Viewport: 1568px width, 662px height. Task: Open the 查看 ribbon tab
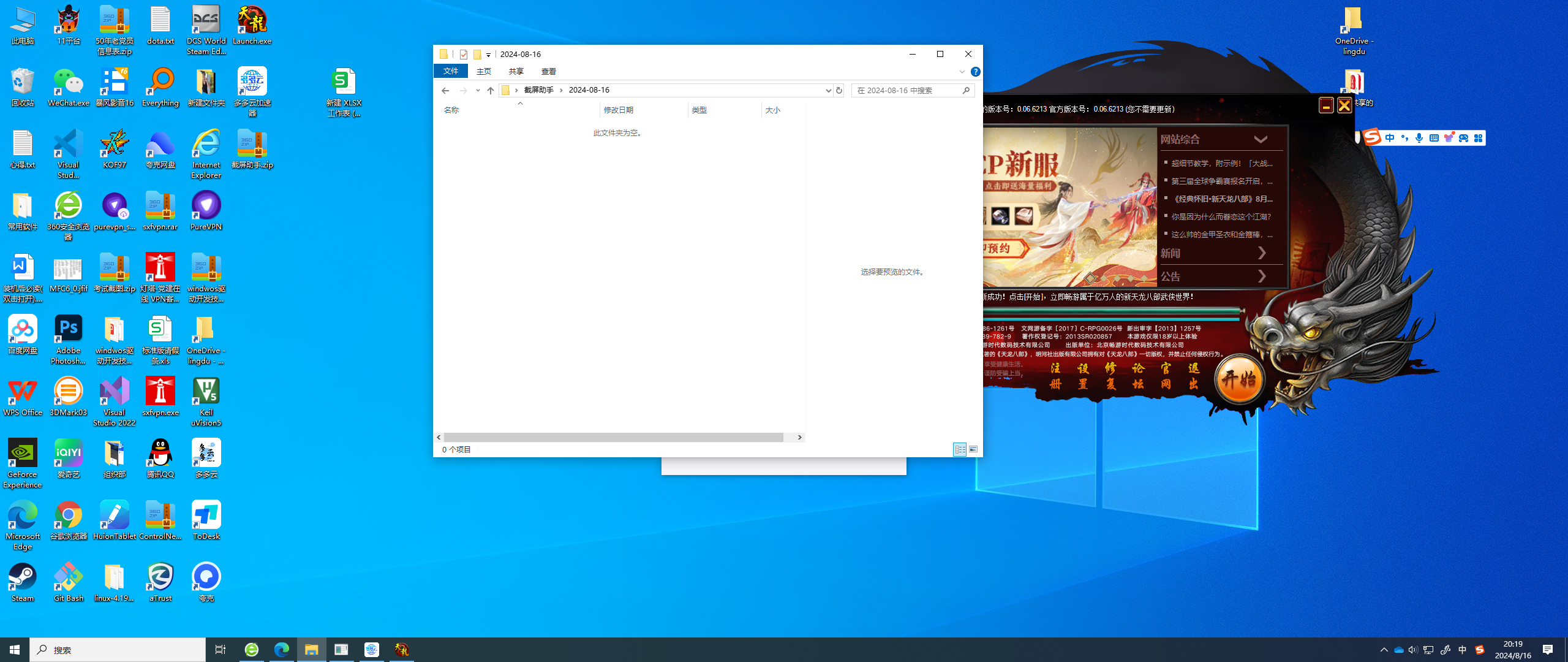pyautogui.click(x=549, y=71)
